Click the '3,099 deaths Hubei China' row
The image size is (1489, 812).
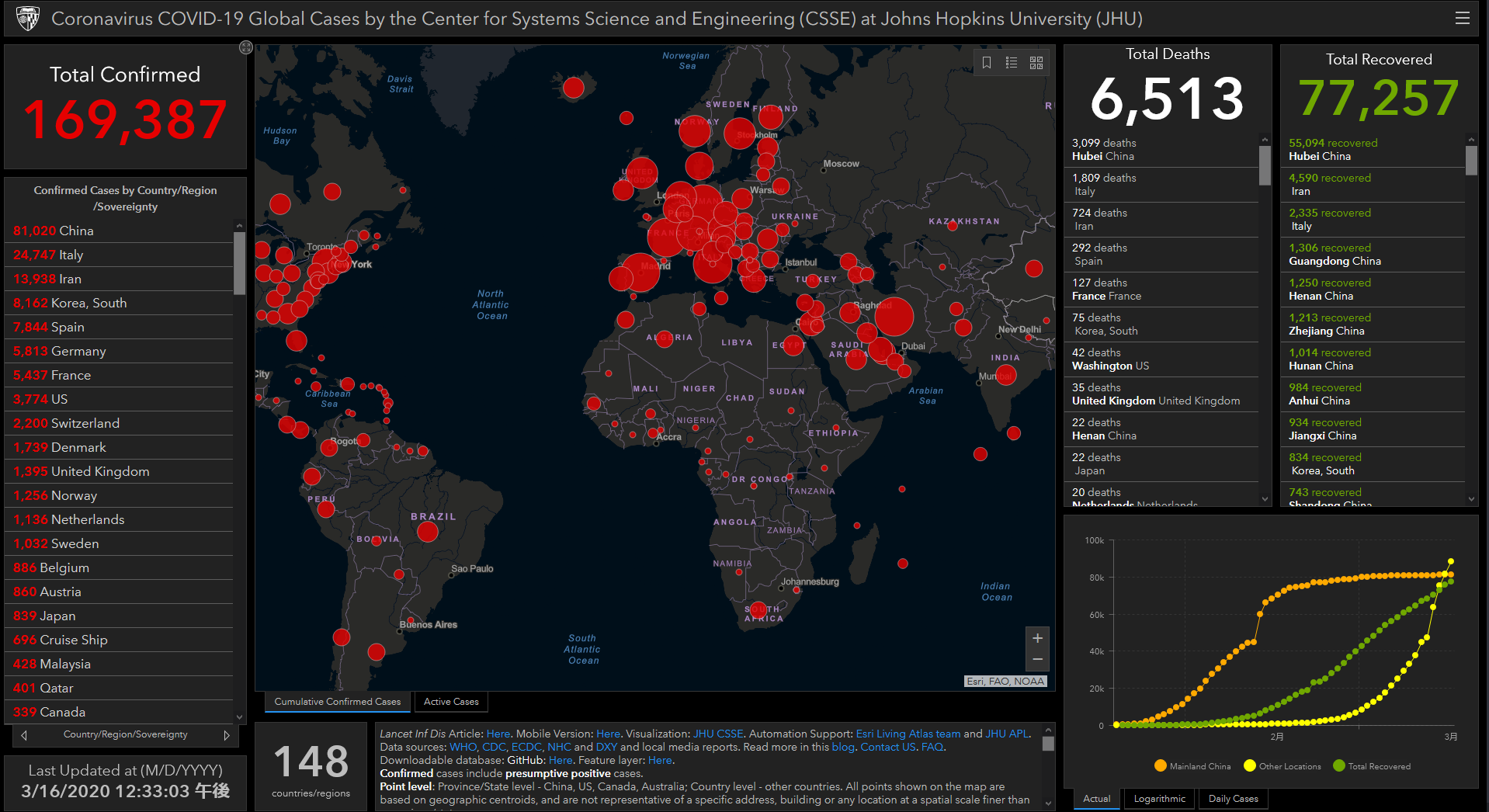(1163, 150)
